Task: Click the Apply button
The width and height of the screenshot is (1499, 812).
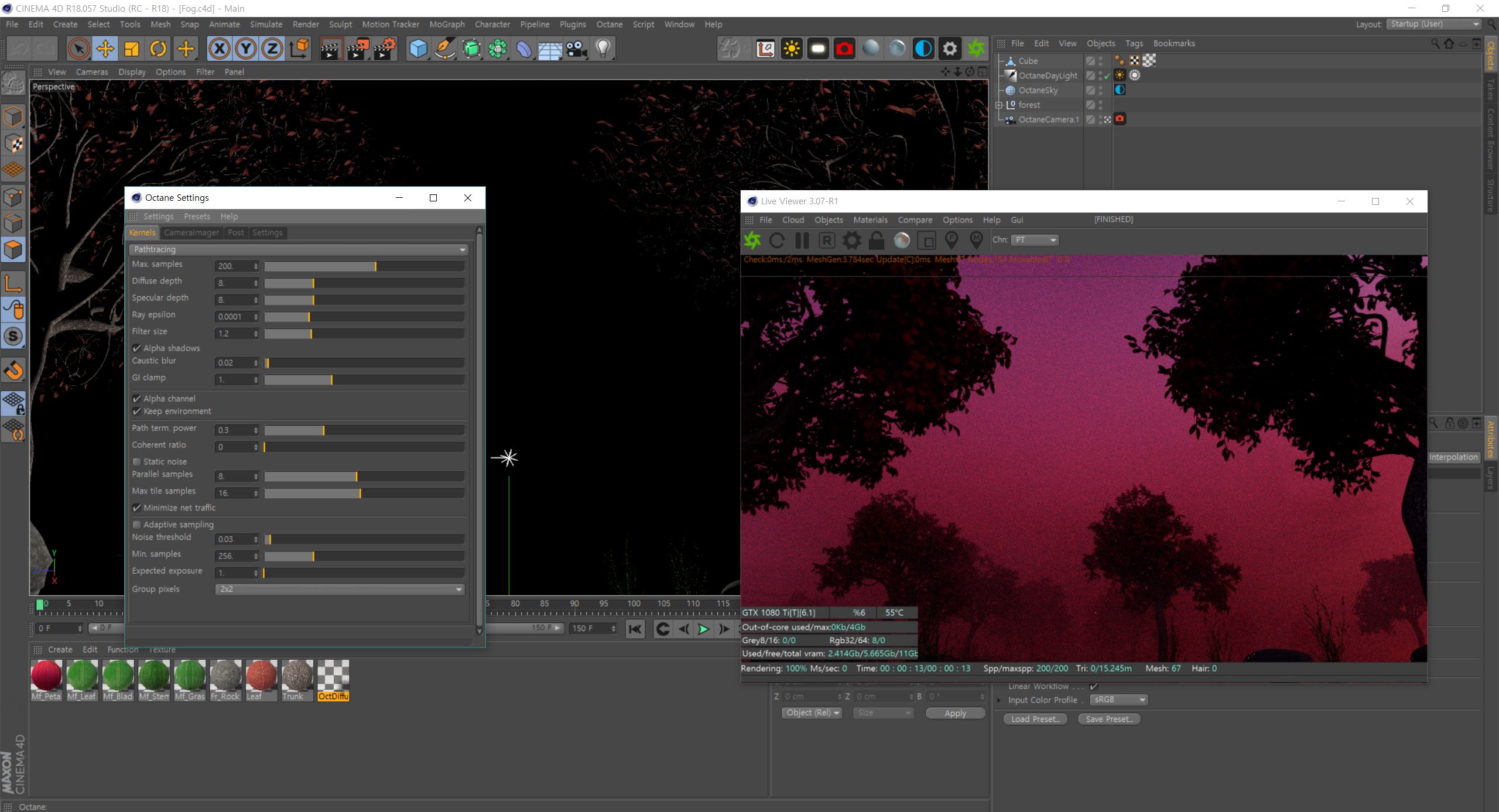Action: [955, 713]
